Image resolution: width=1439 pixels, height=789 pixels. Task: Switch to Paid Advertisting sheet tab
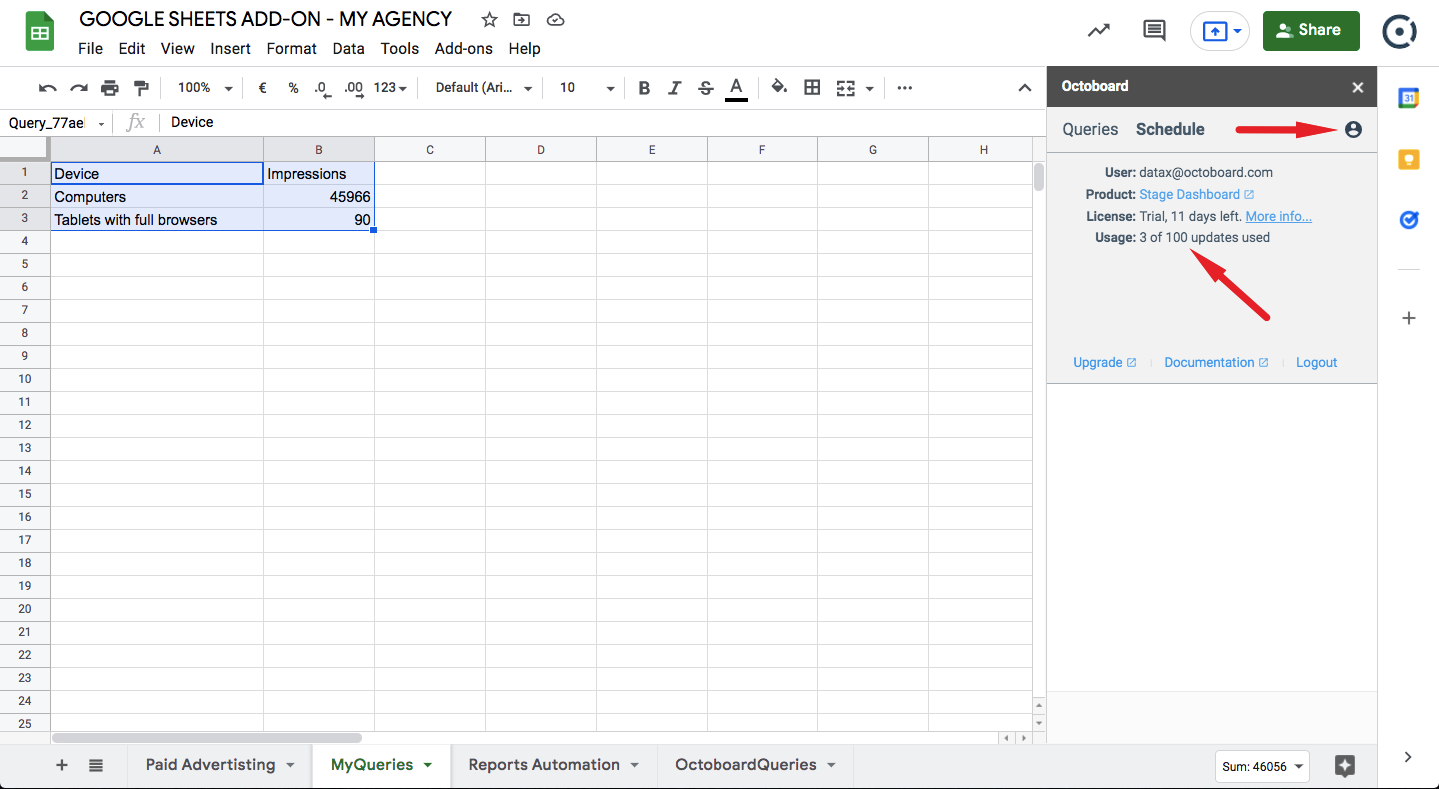click(x=210, y=765)
